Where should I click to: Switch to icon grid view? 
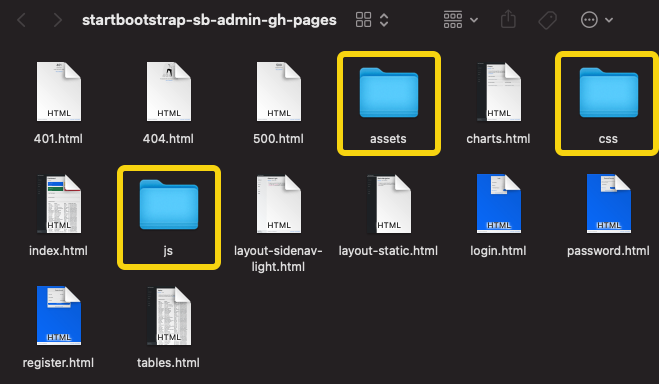pyautogui.click(x=363, y=20)
